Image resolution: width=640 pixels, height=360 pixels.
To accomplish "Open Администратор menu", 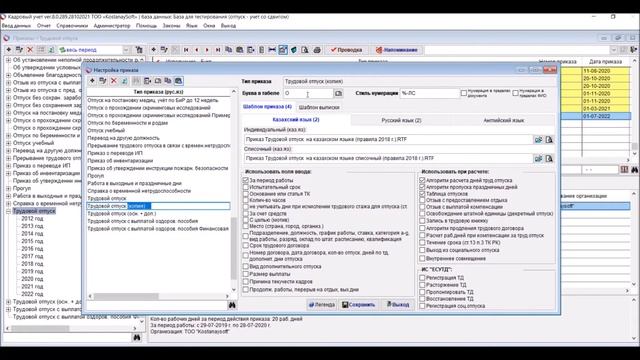I will coord(112,26).
